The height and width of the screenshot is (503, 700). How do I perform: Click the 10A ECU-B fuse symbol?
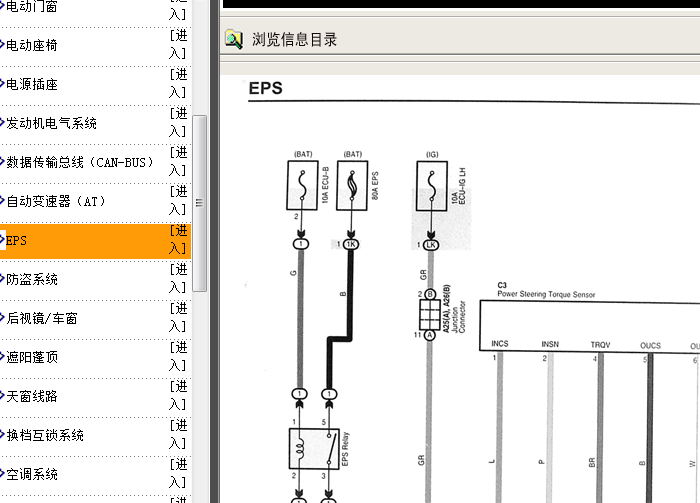tap(302, 185)
